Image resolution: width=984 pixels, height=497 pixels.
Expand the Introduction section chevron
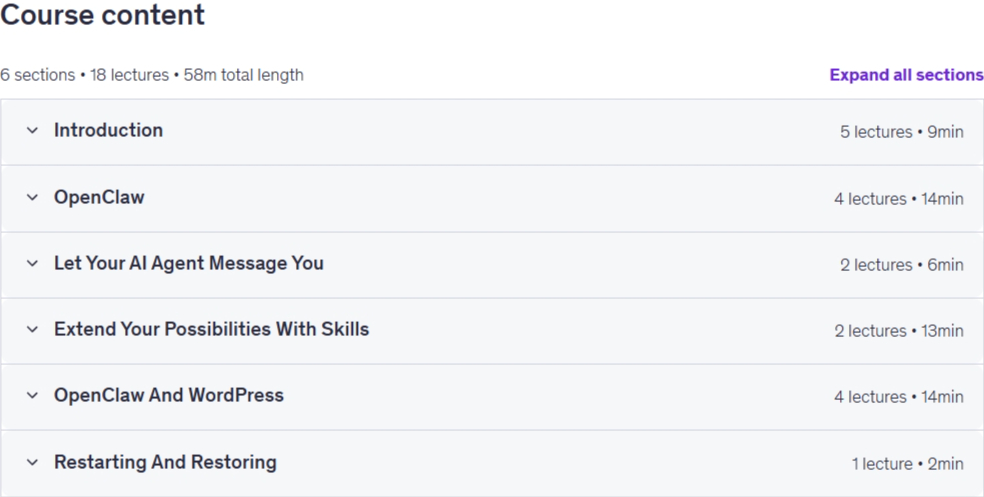tap(32, 131)
